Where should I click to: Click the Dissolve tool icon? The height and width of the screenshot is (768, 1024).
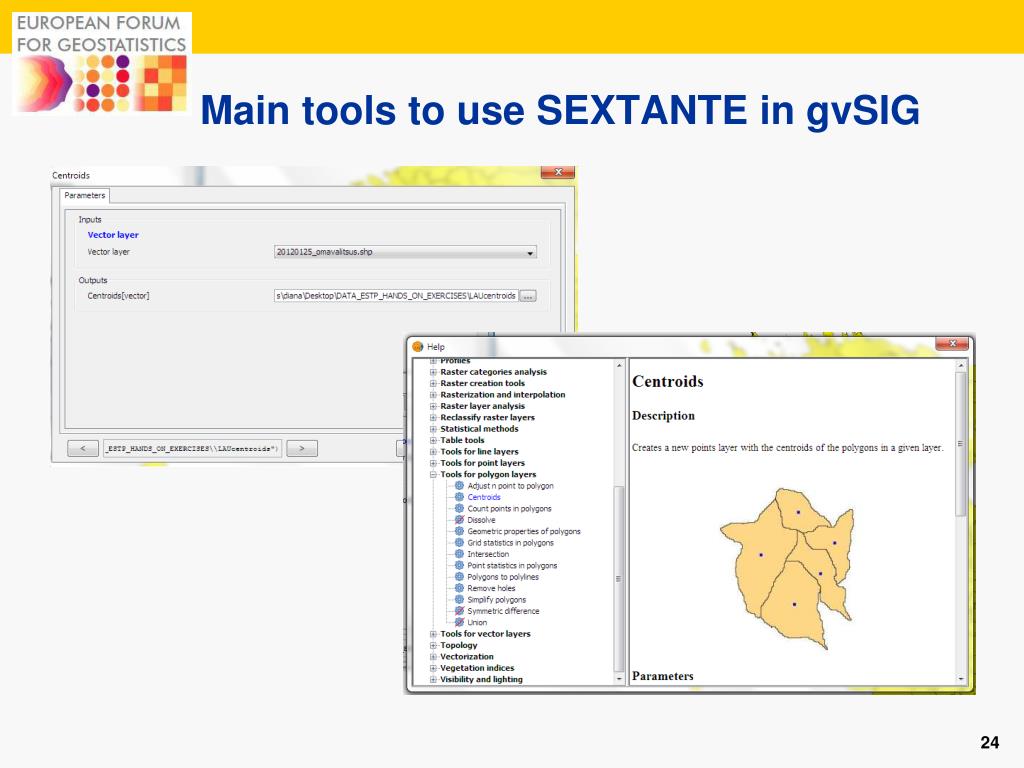coord(459,520)
